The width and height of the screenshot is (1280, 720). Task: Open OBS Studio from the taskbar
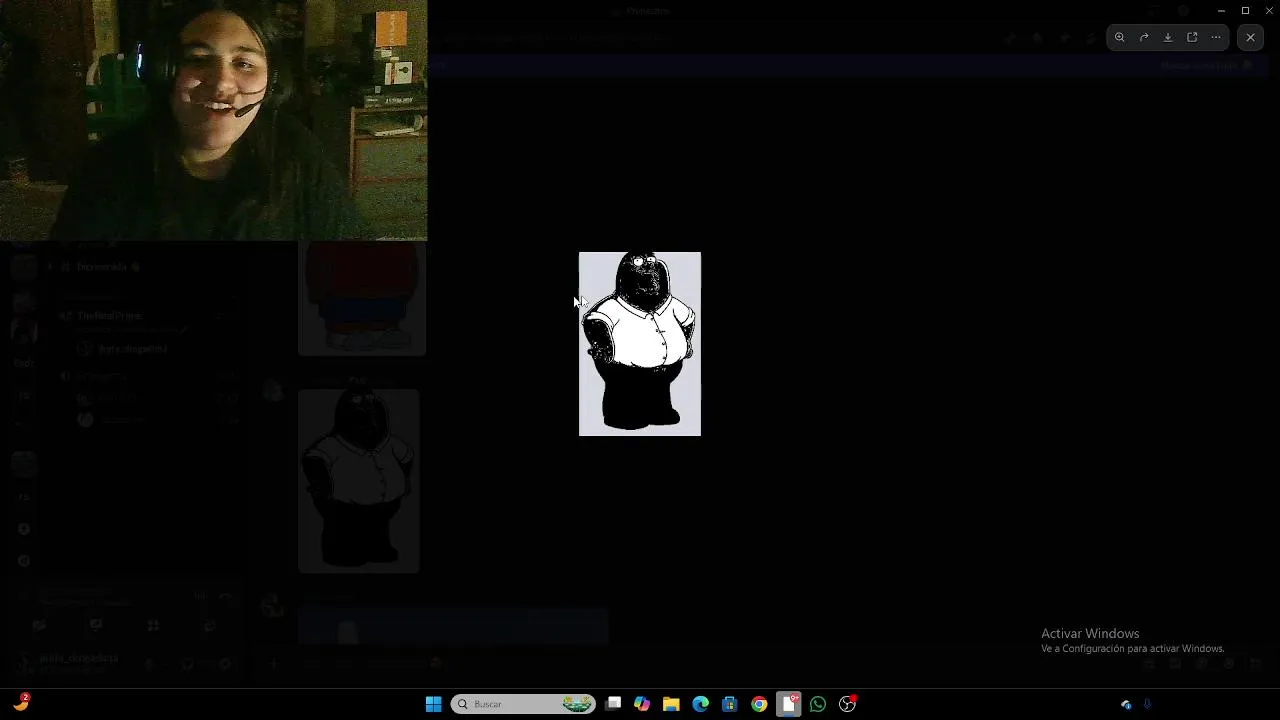tap(848, 704)
